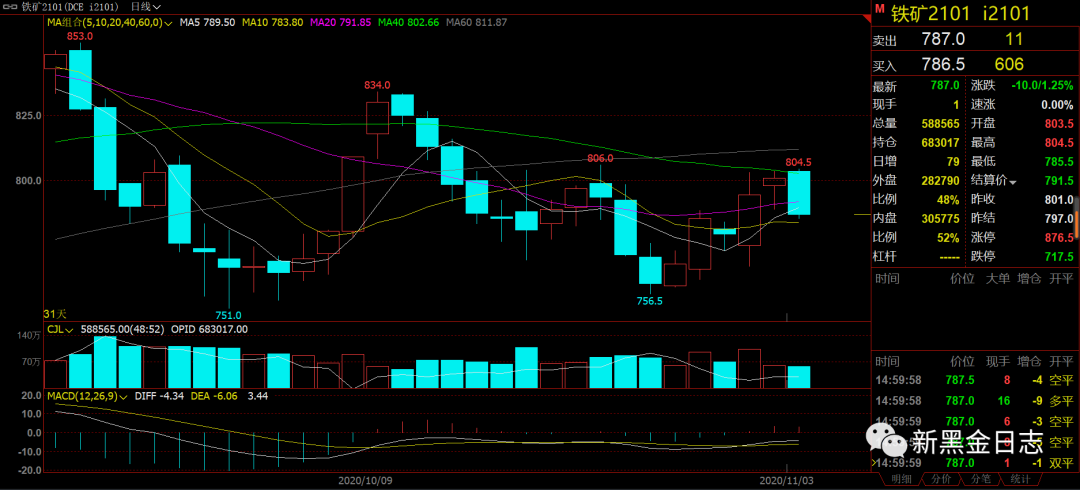1080x490 pixels.
Task: Click the 大单 column header
Action: pos(998,279)
